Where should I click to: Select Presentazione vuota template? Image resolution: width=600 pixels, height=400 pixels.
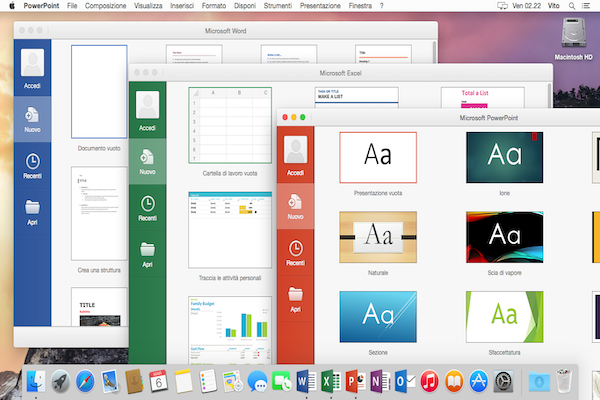tap(378, 158)
